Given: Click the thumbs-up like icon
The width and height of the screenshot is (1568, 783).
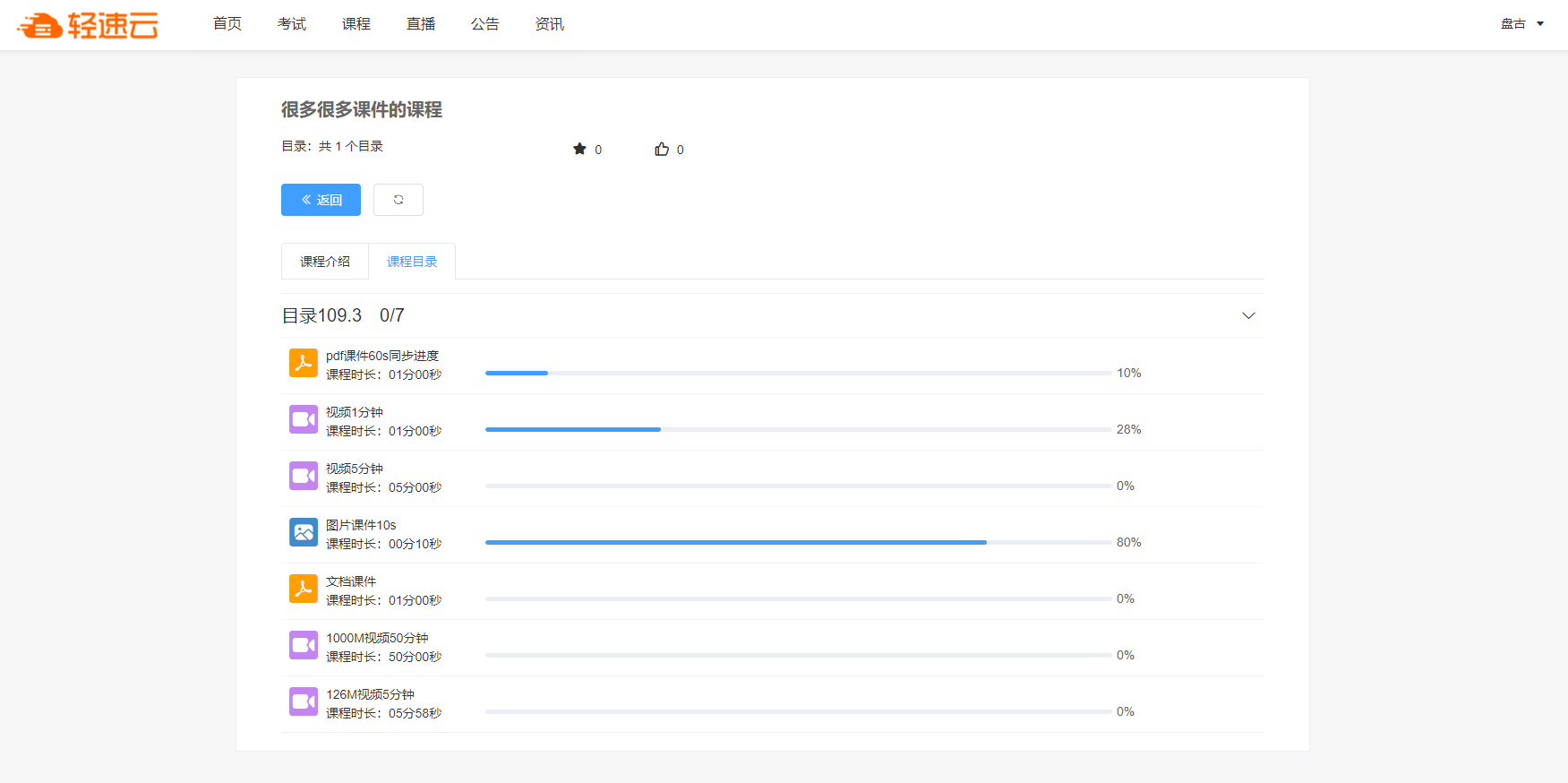Looking at the screenshot, I should pos(662,149).
